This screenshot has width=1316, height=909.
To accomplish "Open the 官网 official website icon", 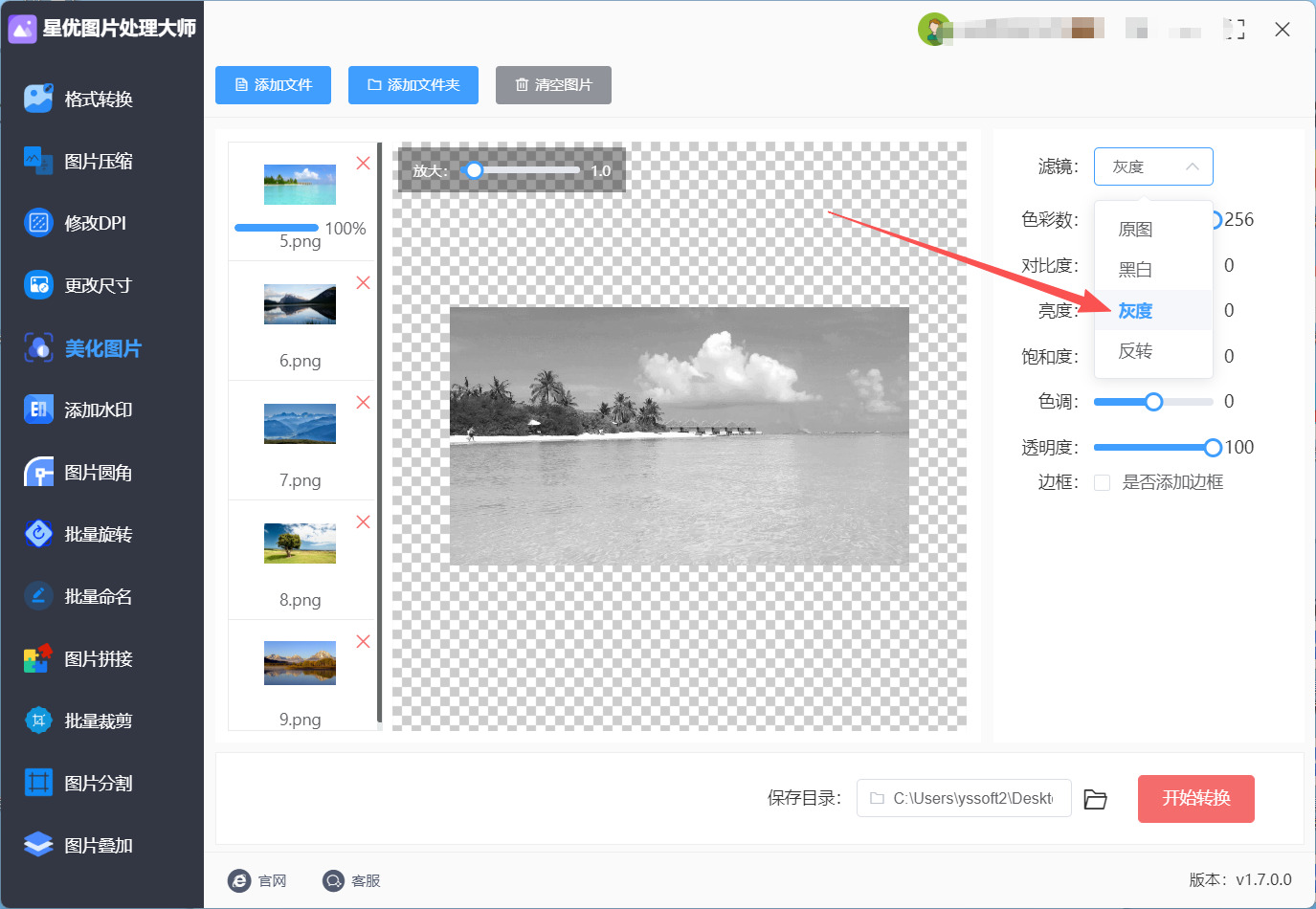I will [x=239, y=880].
